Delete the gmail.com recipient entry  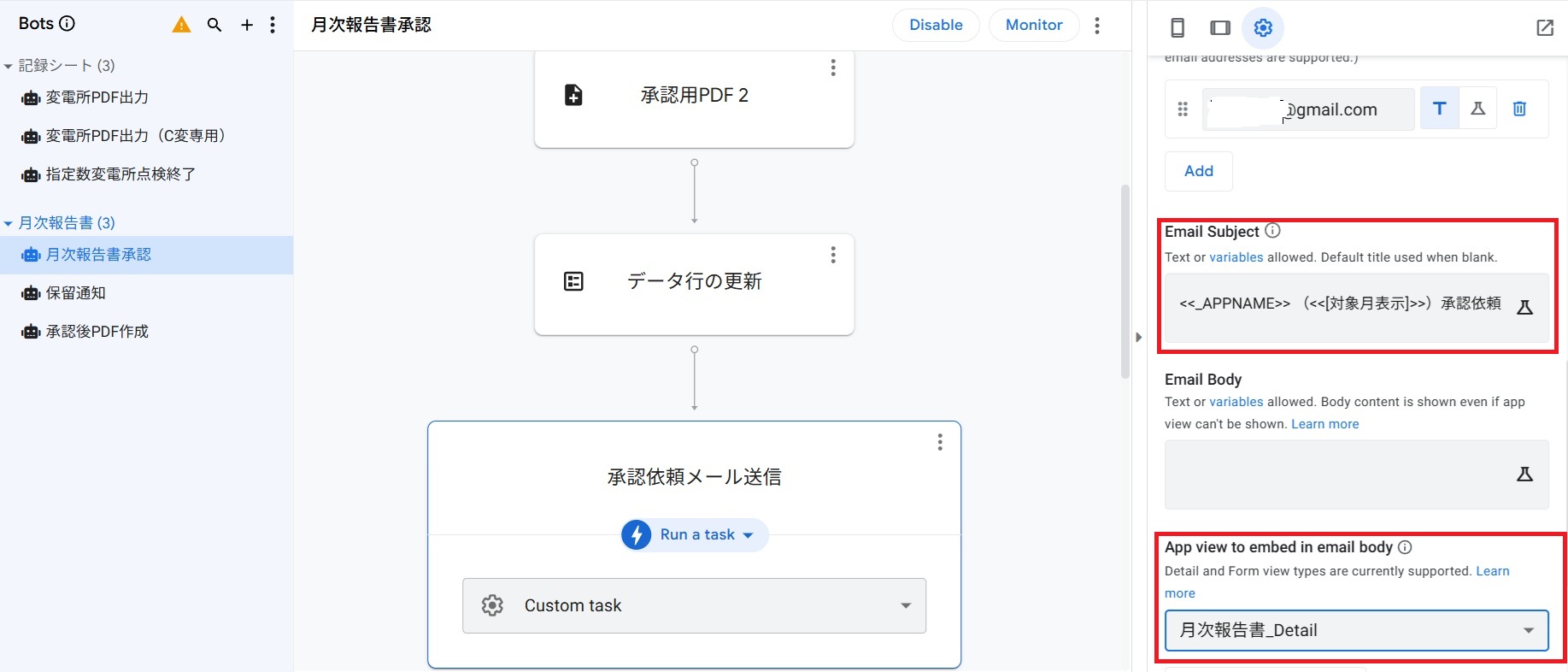click(x=1519, y=109)
